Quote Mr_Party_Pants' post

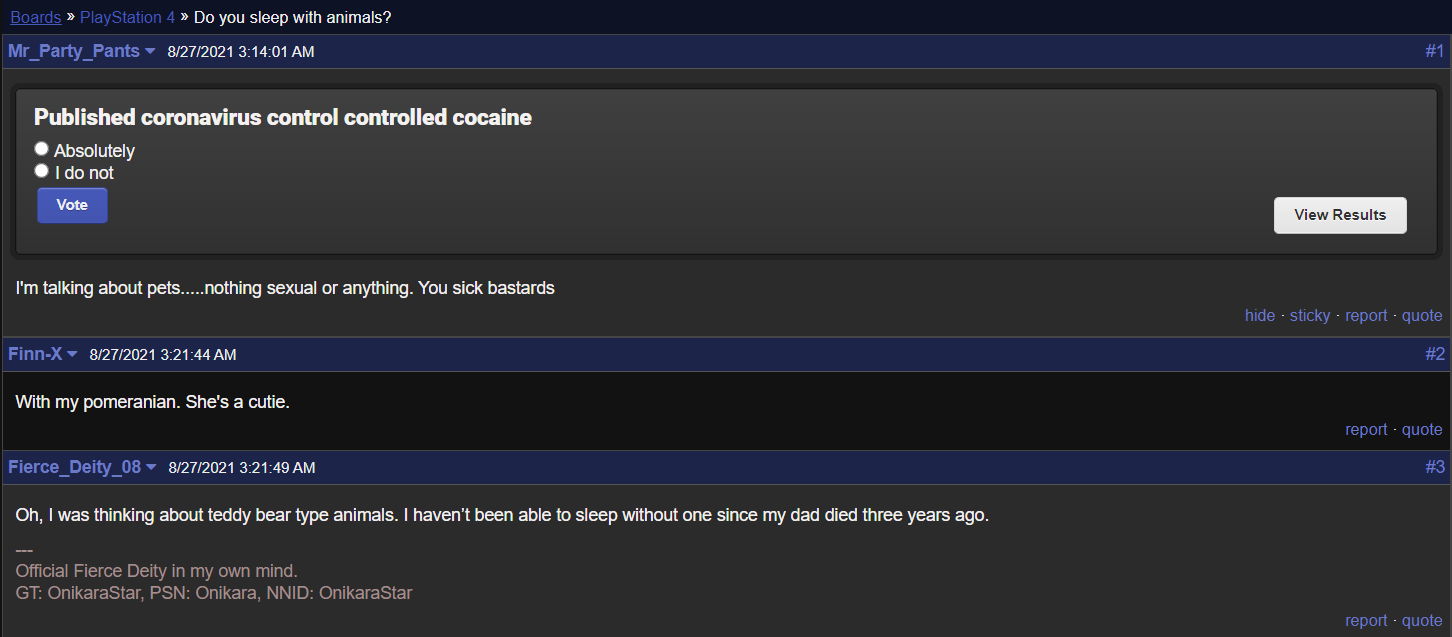click(1422, 315)
